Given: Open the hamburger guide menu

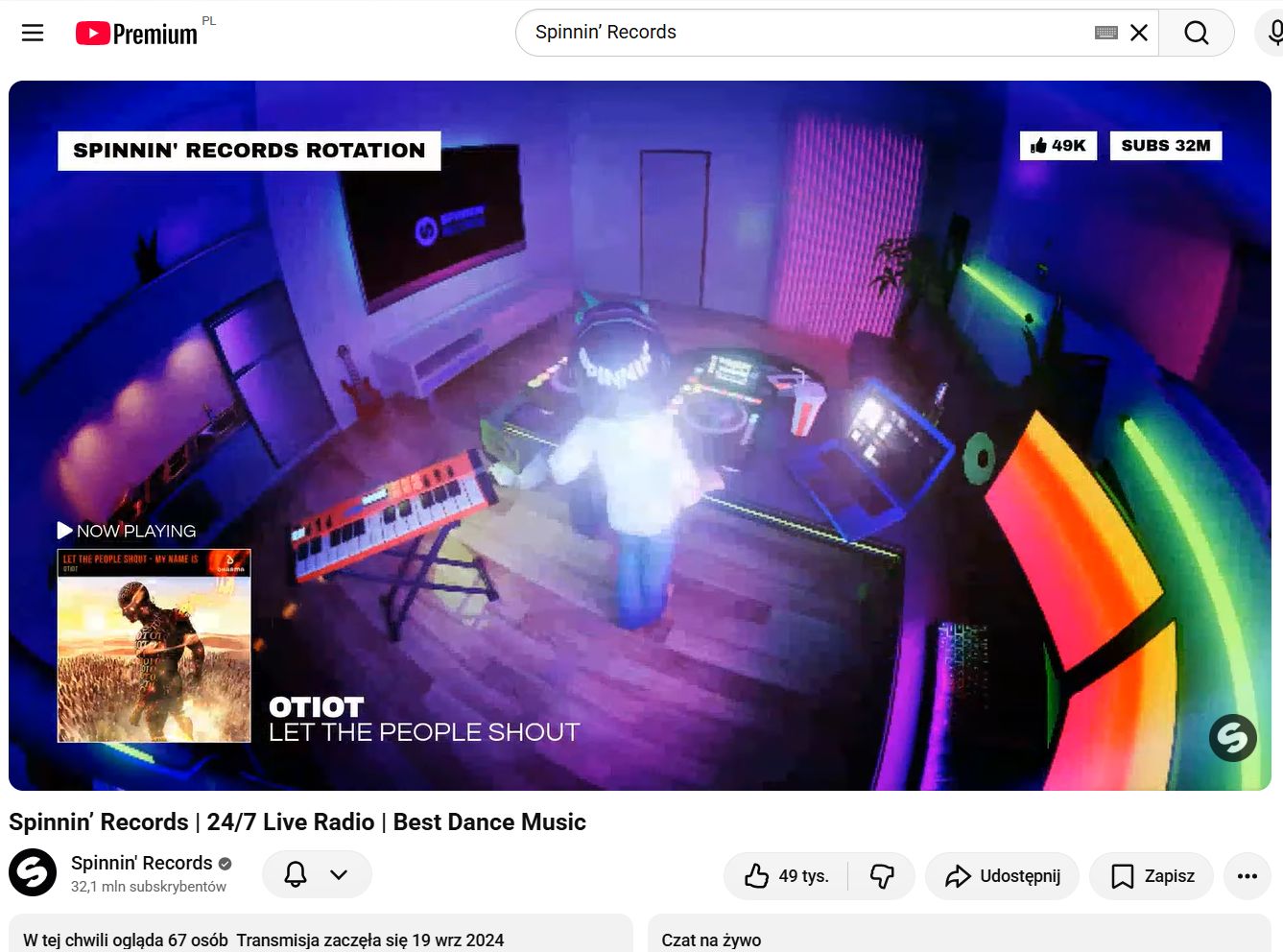Looking at the screenshot, I should tap(33, 33).
